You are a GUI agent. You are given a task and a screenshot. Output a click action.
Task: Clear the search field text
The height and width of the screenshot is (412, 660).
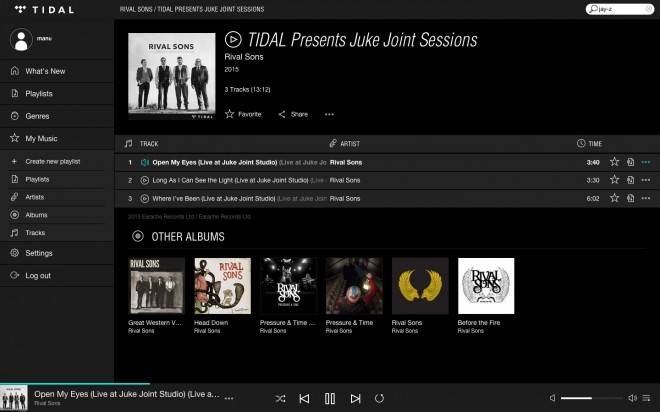coord(649,9)
